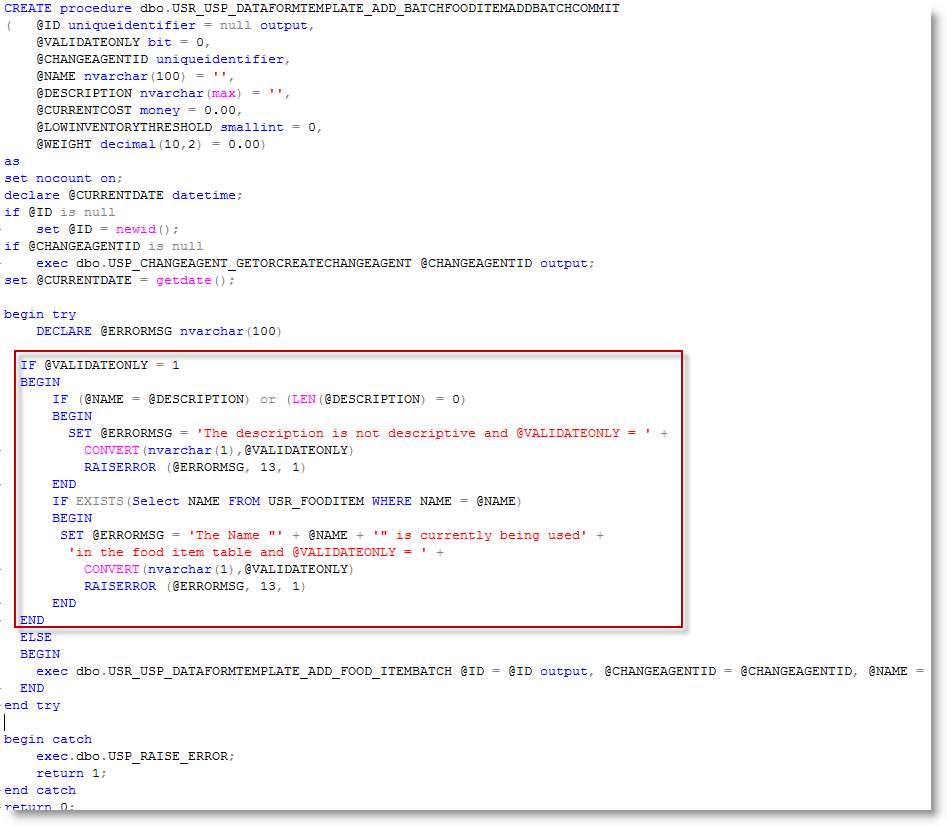Click the procedure name ending in BATCHFOODITEMADDBATCHCOMMIT
947x826 pixels.
pyautogui.click(x=379, y=8)
